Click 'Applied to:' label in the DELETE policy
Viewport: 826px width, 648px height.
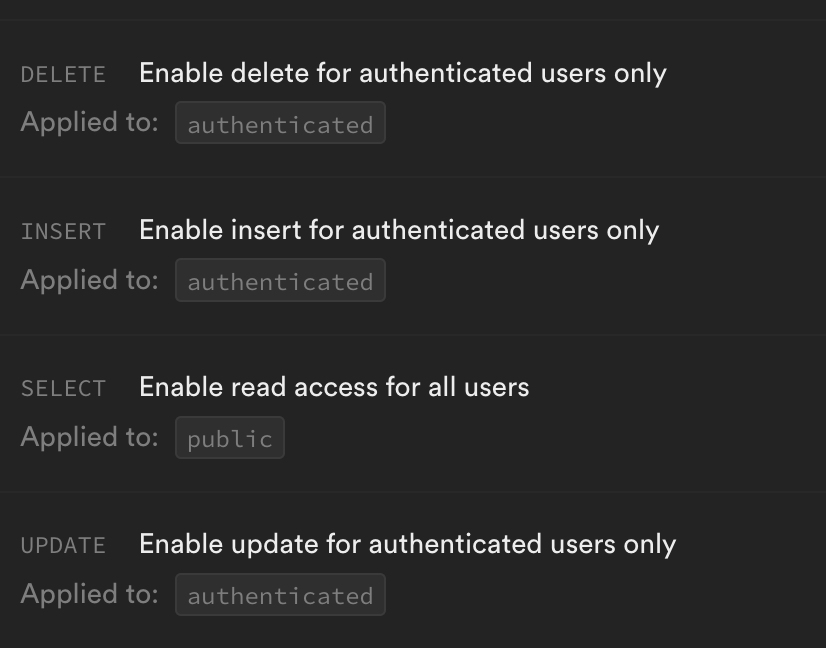(89, 122)
